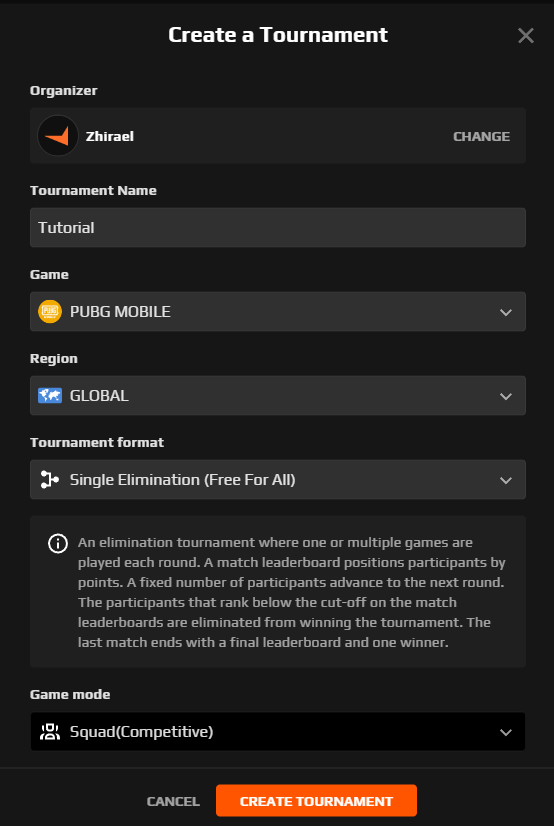Image resolution: width=554 pixels, height=826 pixels.
Task: Expand the Game field chevron arrow
Action: 506,312
